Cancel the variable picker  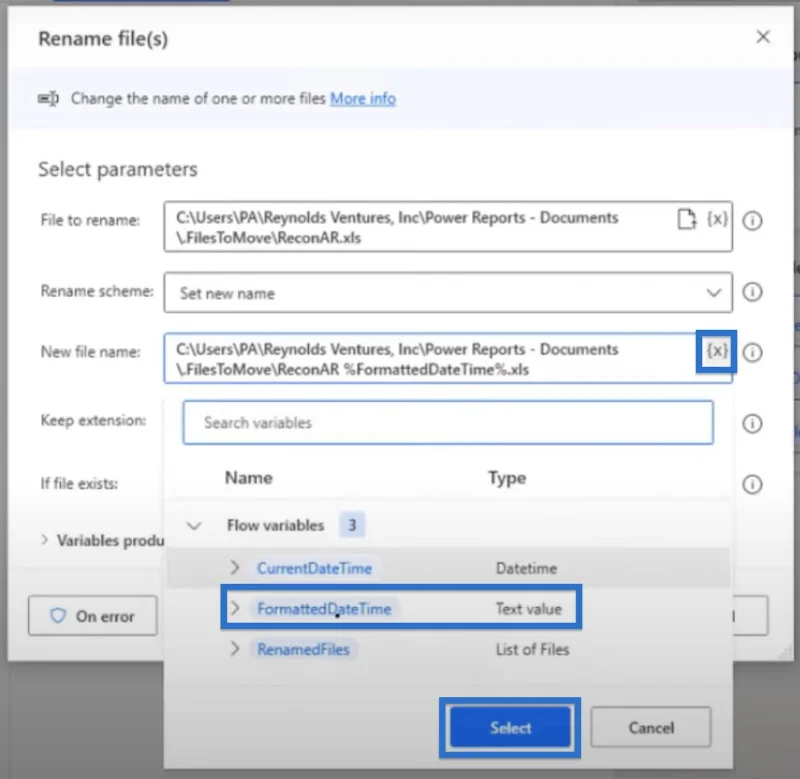click(651, 727)
